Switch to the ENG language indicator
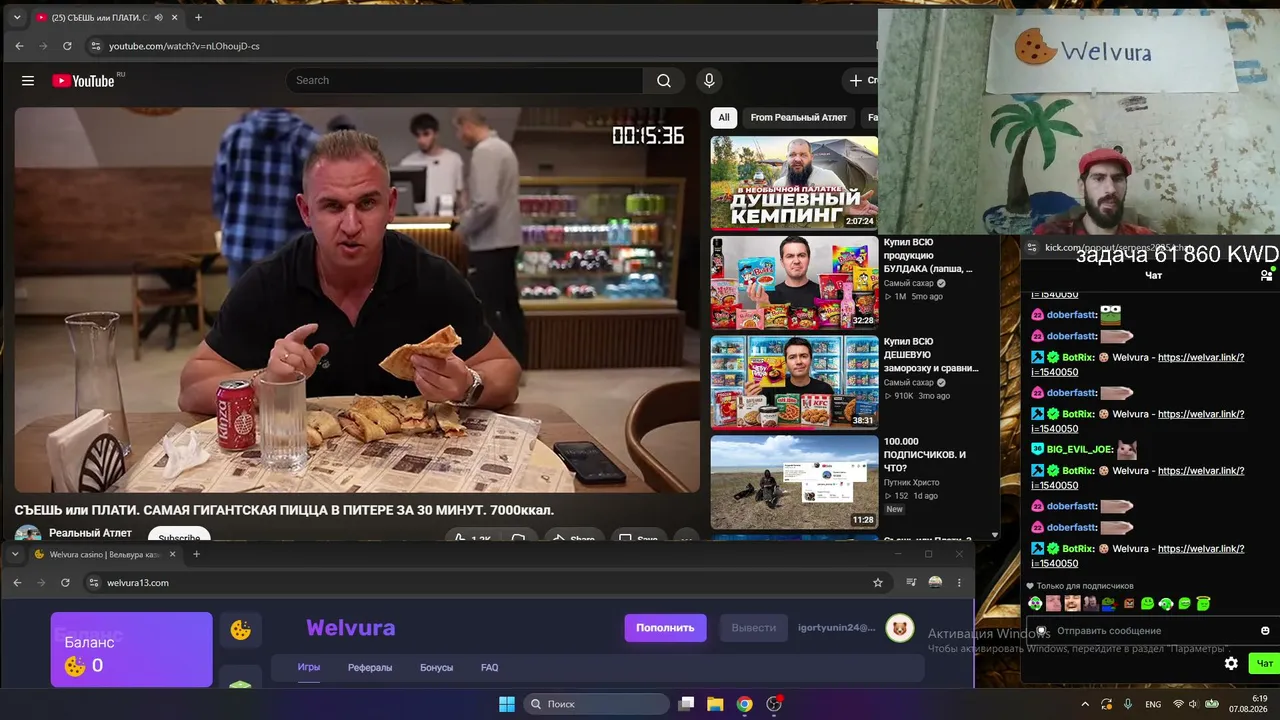The width and height of the screenshot is (1280, 720). click(1153, 704)
